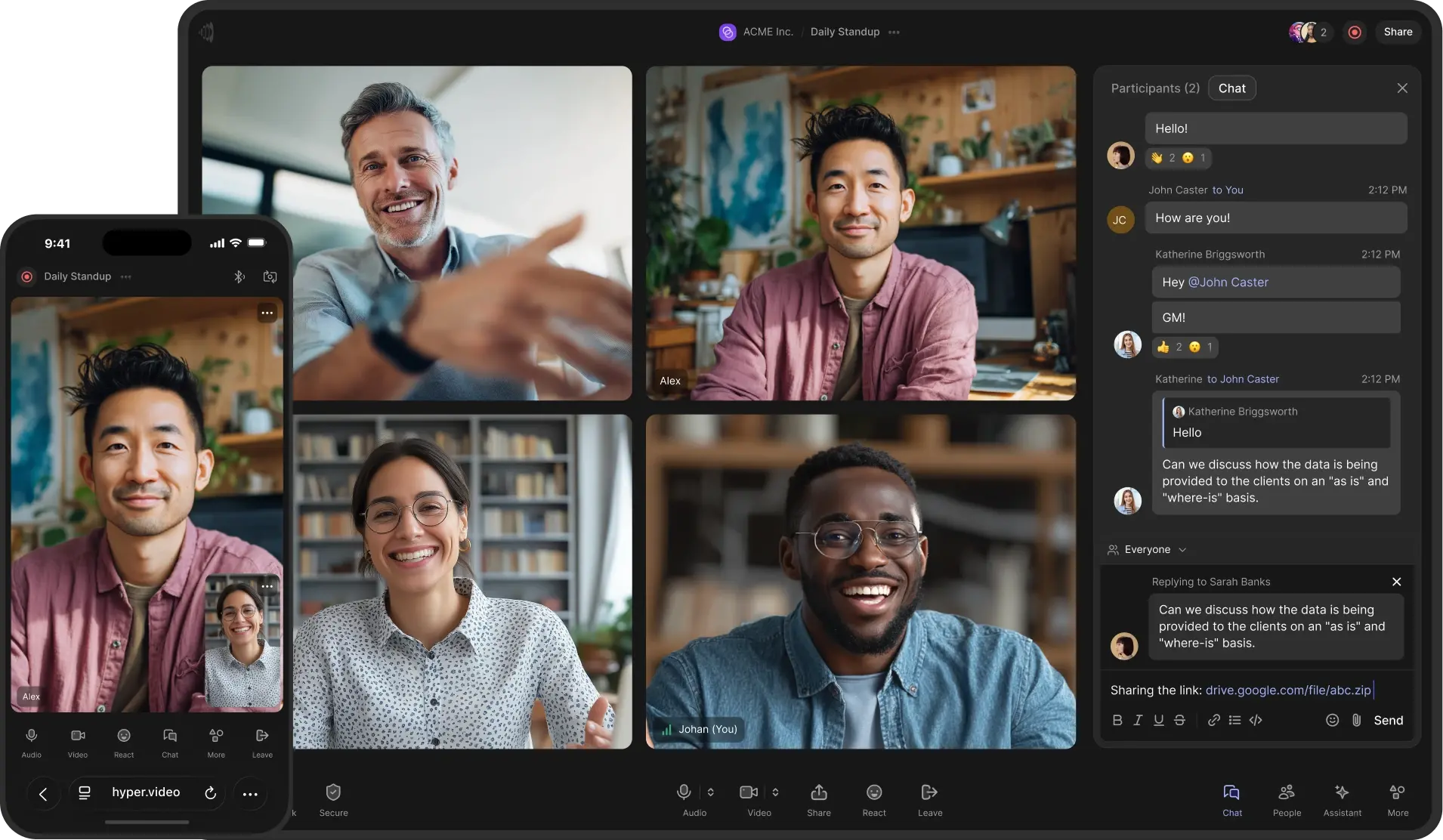Toggle Bluetooth audio icon on phone
The width and height of the screenshot is (1443, 840).
tap(239, 276)
